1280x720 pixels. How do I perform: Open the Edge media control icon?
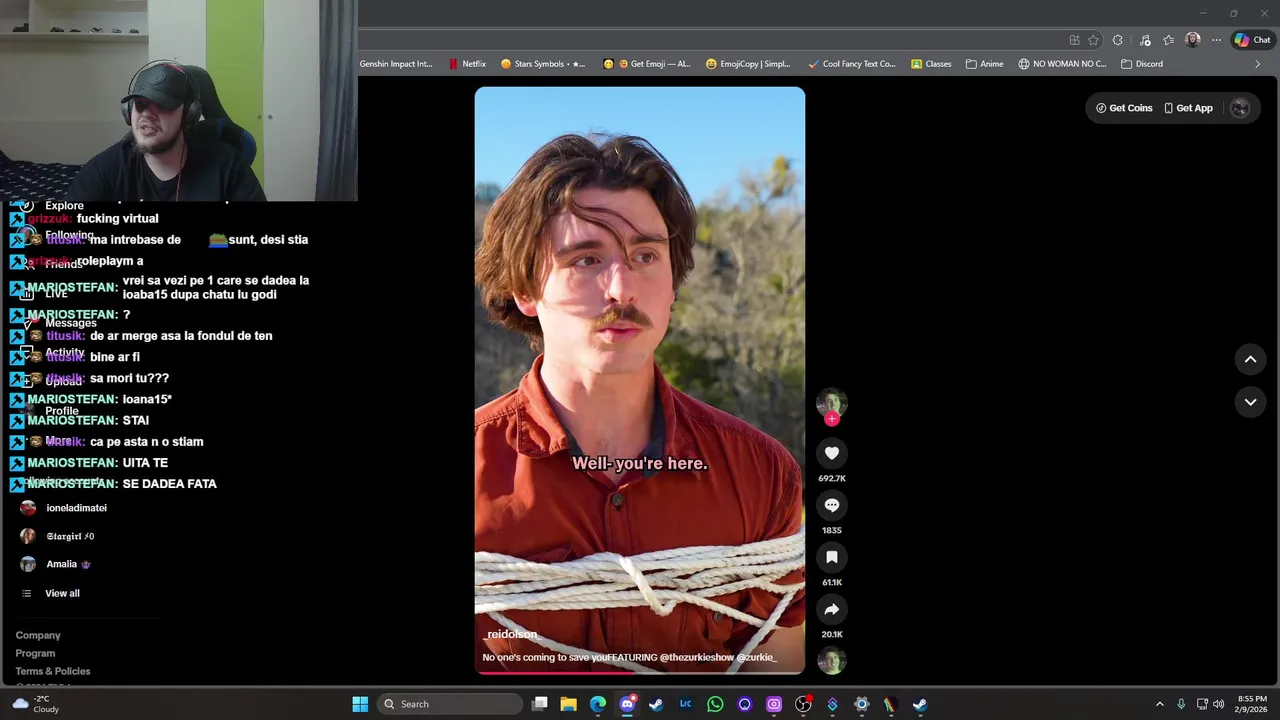(x=1144, y=40)
